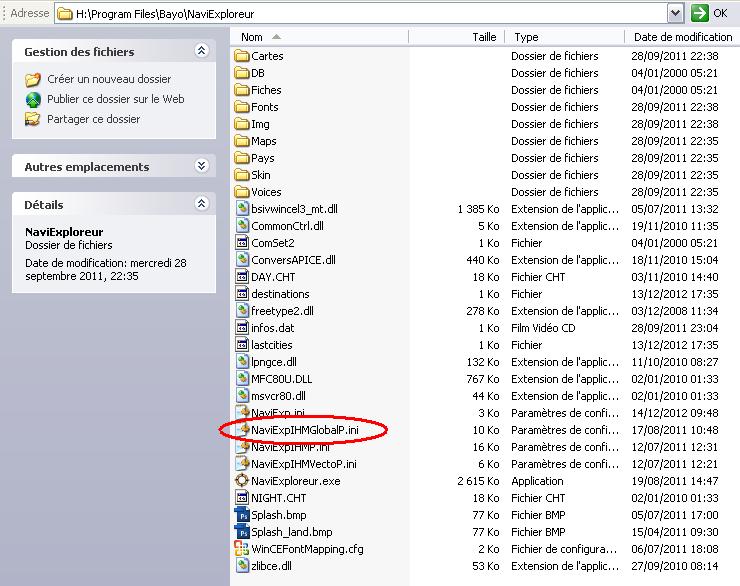This screenshot has width=740, height=586.
Task: Click the Fonts folder icon
Action: [242, 107]
